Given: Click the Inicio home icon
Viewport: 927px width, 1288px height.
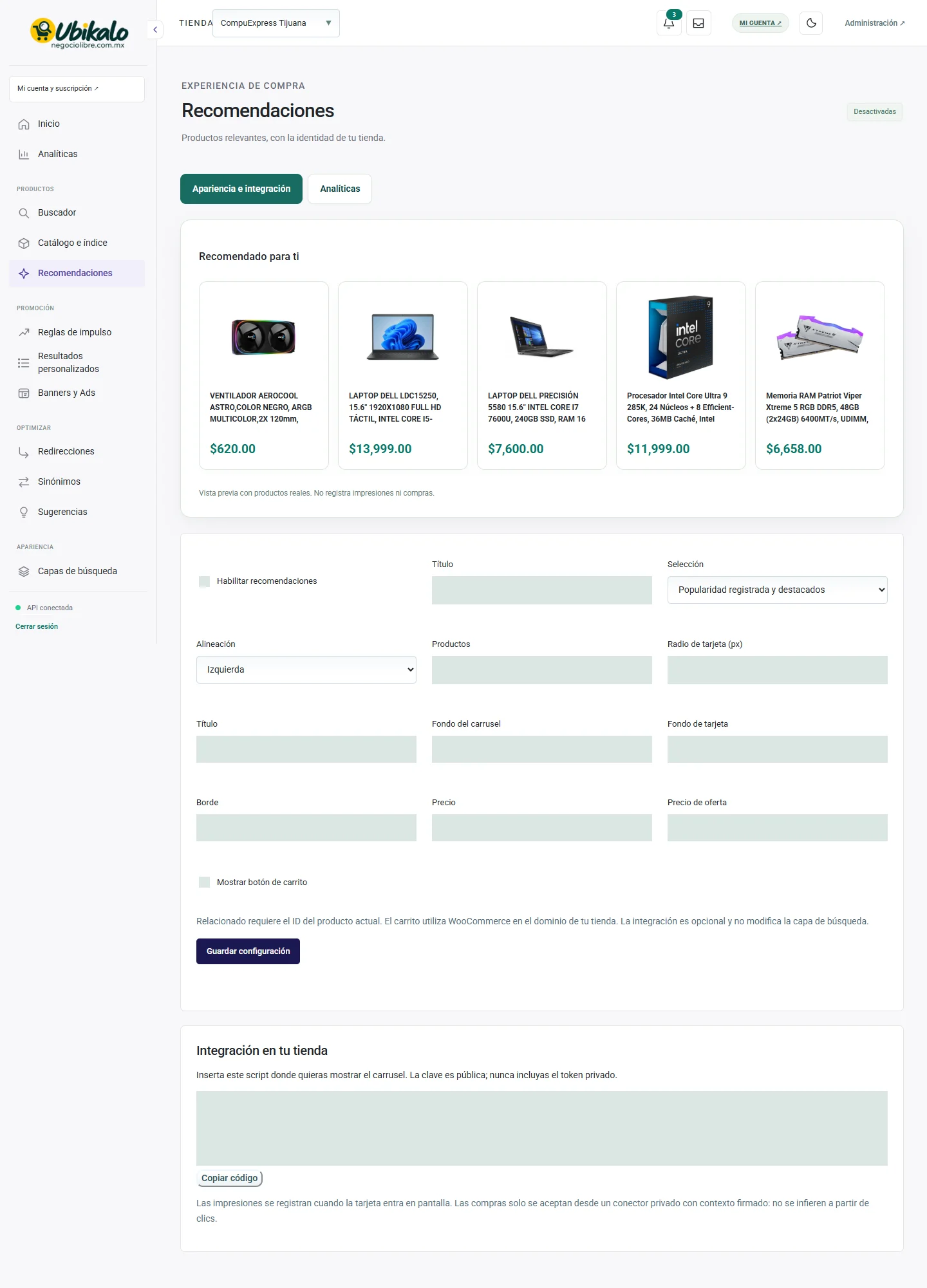Looking at the screenshot, I should click(24, 124).
